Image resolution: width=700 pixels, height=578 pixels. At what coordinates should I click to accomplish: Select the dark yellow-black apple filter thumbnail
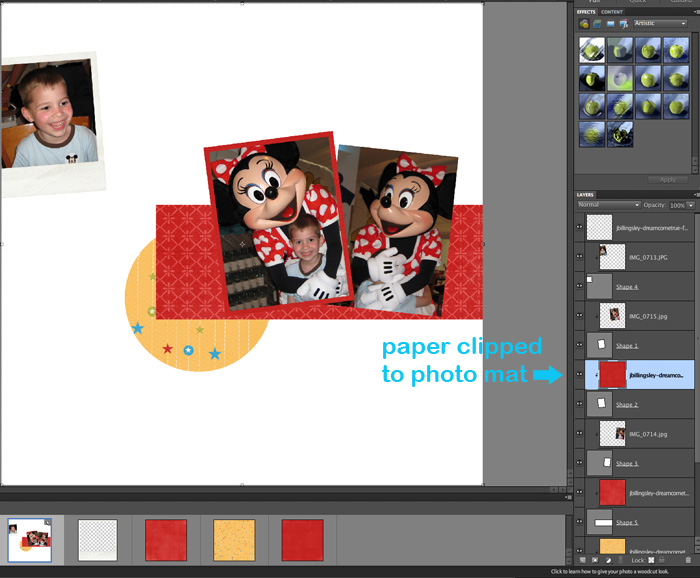[620, 134]
